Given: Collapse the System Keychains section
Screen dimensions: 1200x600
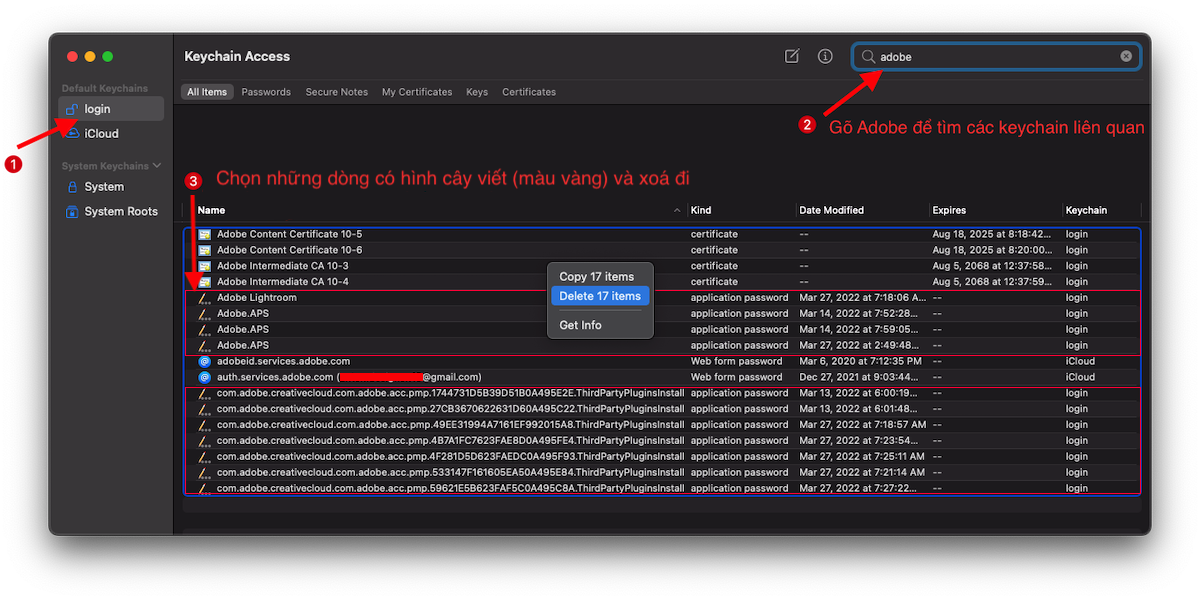Looking at the screenshot, I should (158, 165).
